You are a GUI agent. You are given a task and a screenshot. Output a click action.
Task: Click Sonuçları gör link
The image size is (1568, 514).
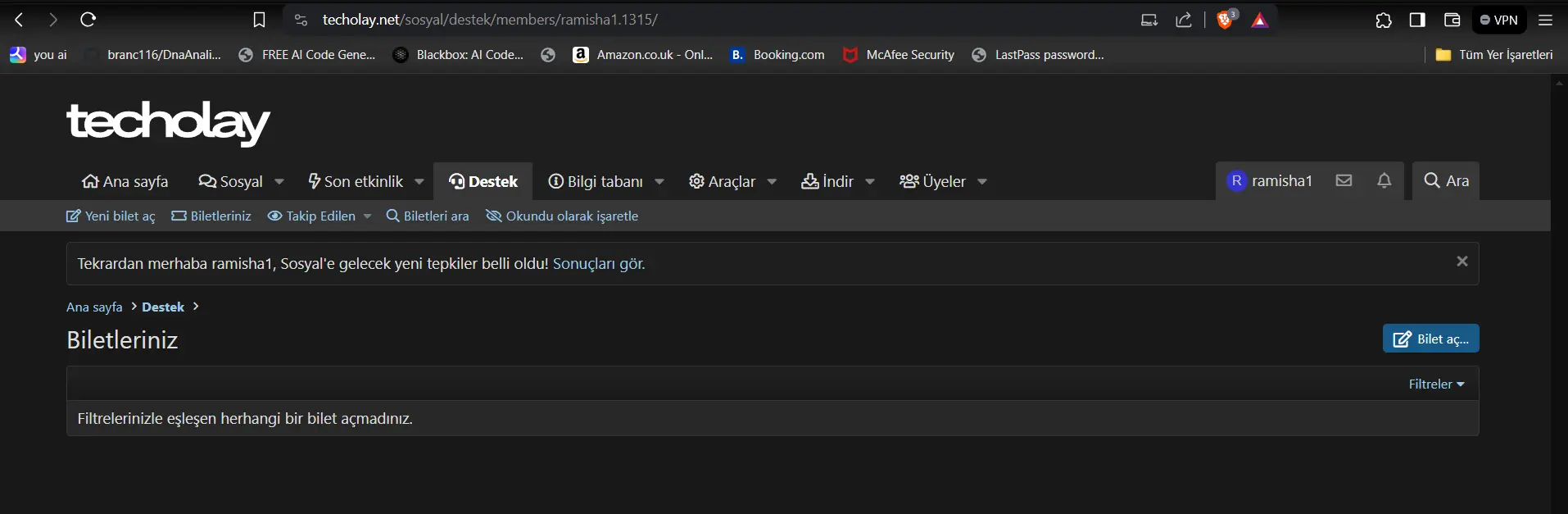pos(599,264)
